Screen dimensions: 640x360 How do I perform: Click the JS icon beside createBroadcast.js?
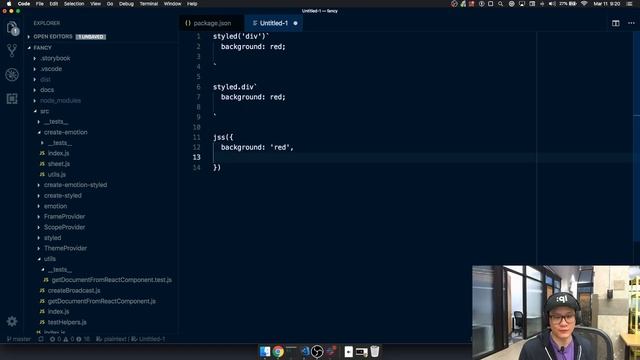[x=42, y=290]
